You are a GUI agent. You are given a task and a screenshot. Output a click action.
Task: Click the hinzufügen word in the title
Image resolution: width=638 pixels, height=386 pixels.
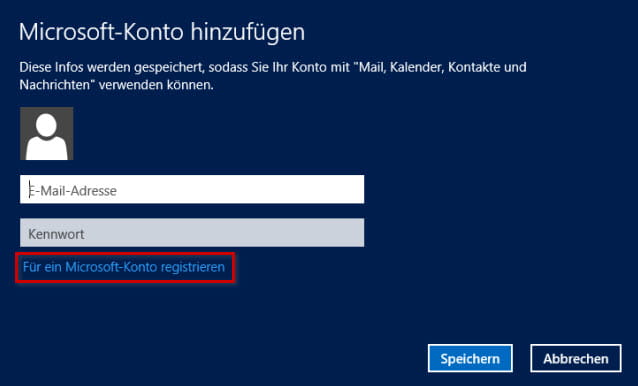(x=248, y=33)
